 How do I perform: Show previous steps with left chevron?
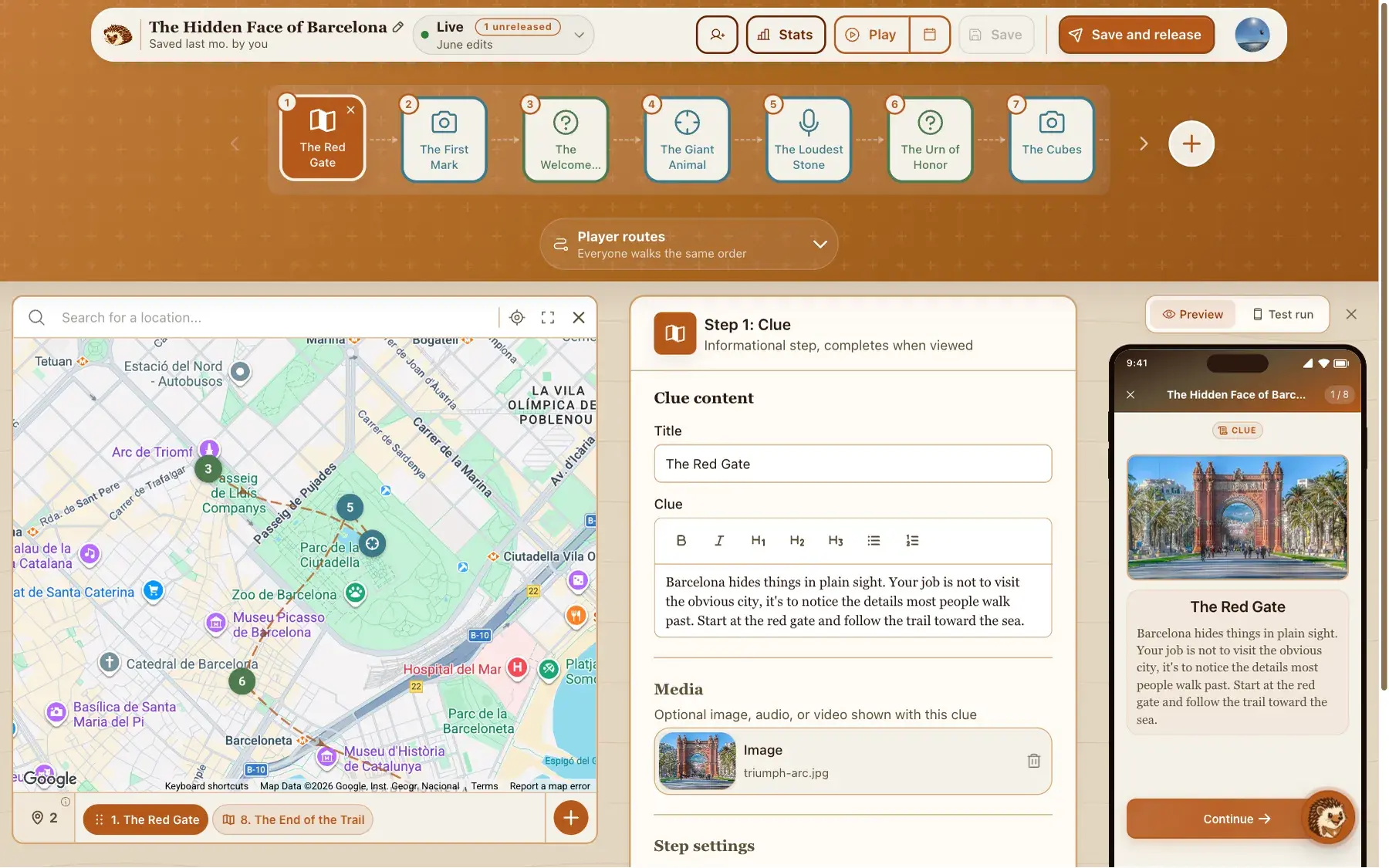[235, 144]
